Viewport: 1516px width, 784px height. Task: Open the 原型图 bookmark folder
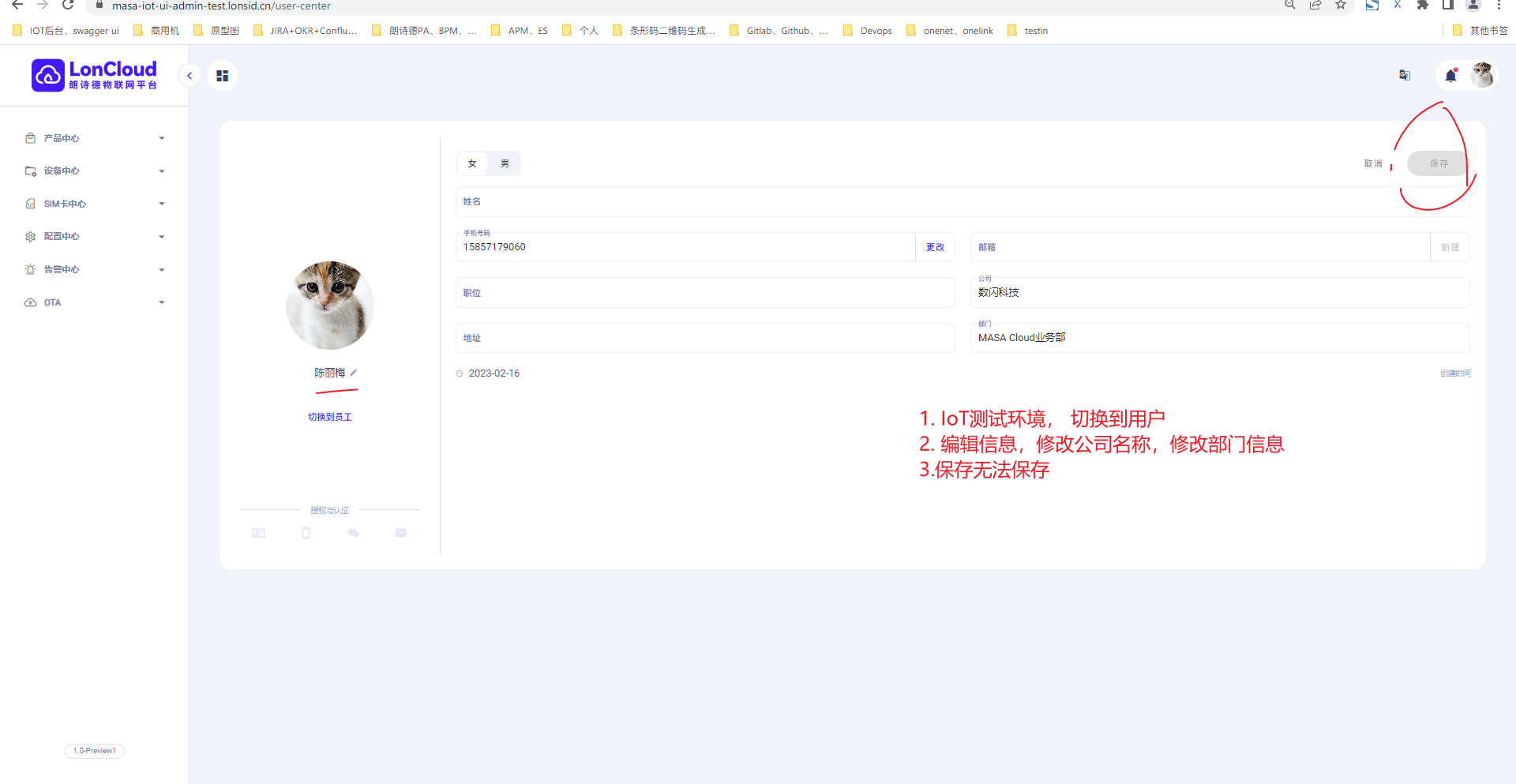[x=216, y=31]
